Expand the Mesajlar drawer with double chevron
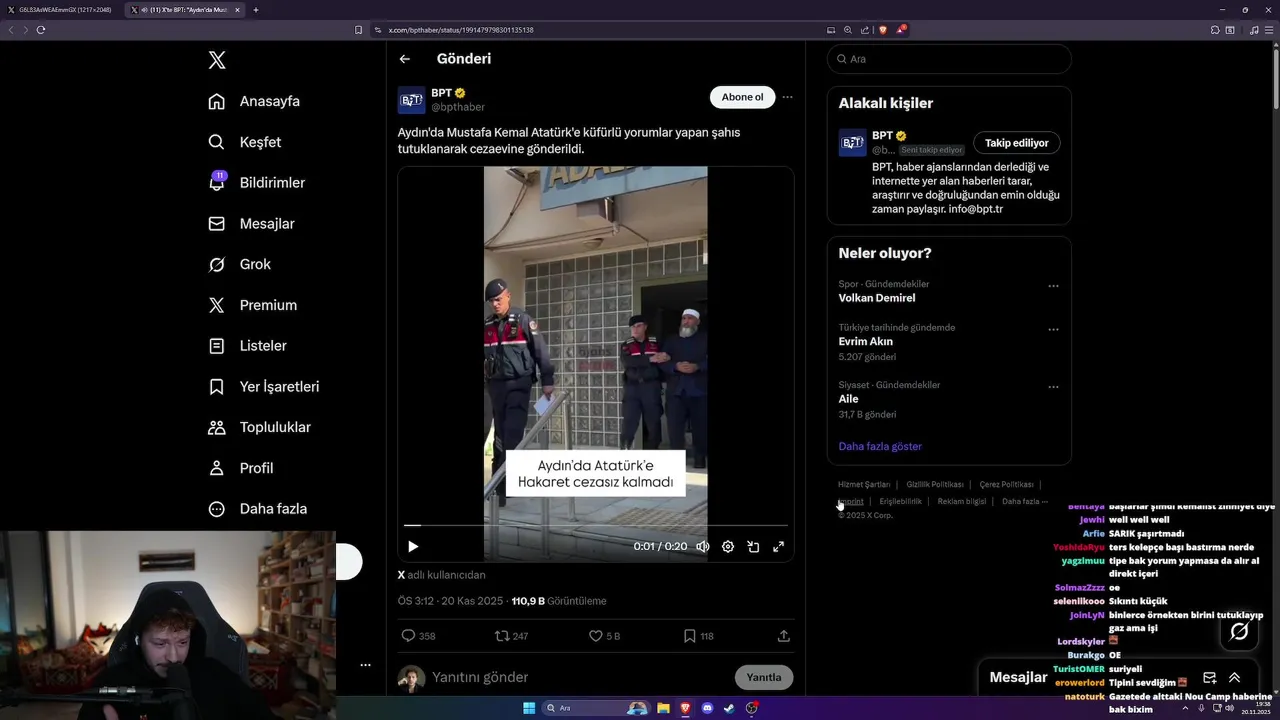The width and height of the screenshot is (1280, 720). click(1234, 677)
